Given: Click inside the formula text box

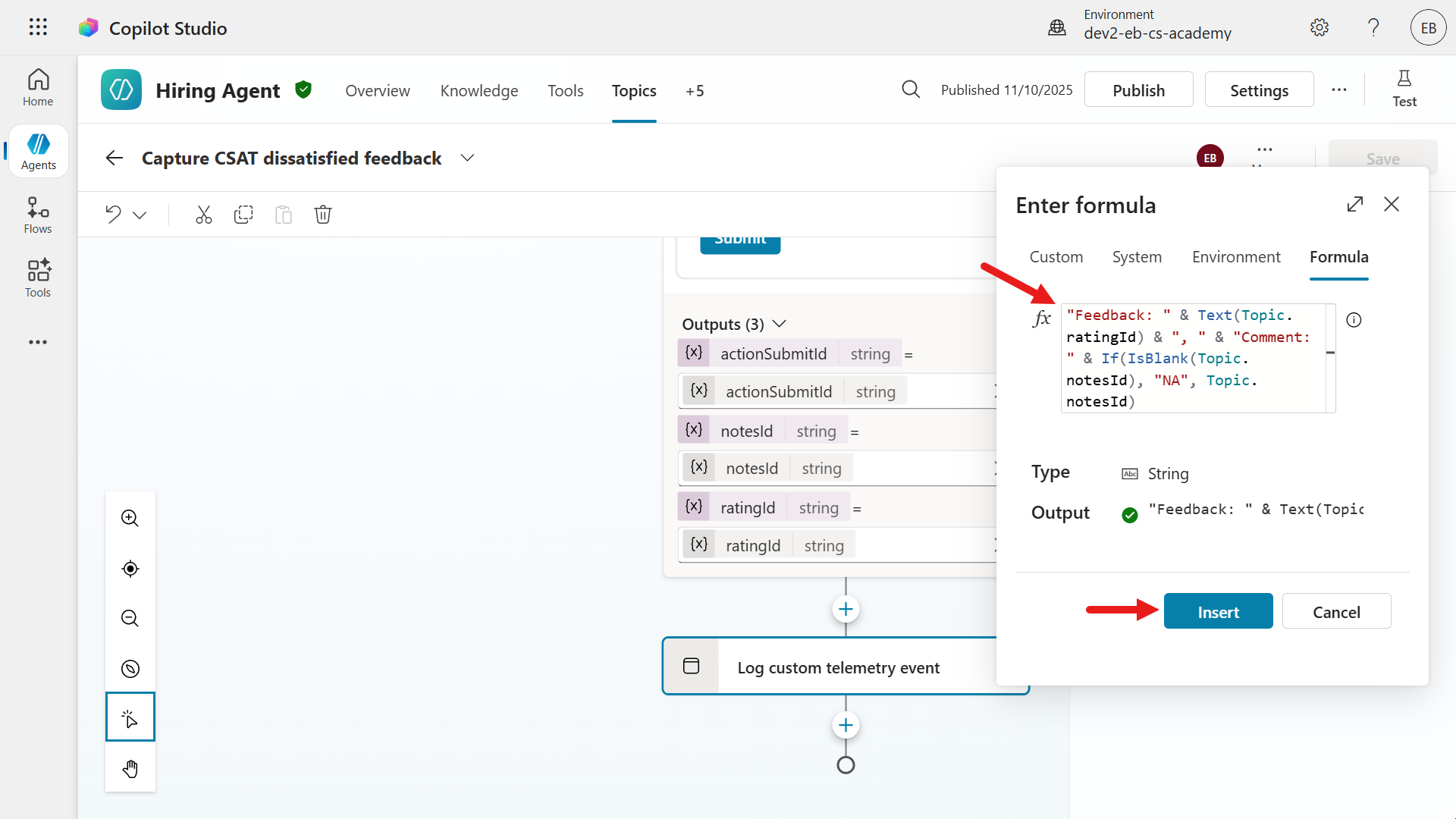Looking at the screenshot, I should (x=1194, y=358).
